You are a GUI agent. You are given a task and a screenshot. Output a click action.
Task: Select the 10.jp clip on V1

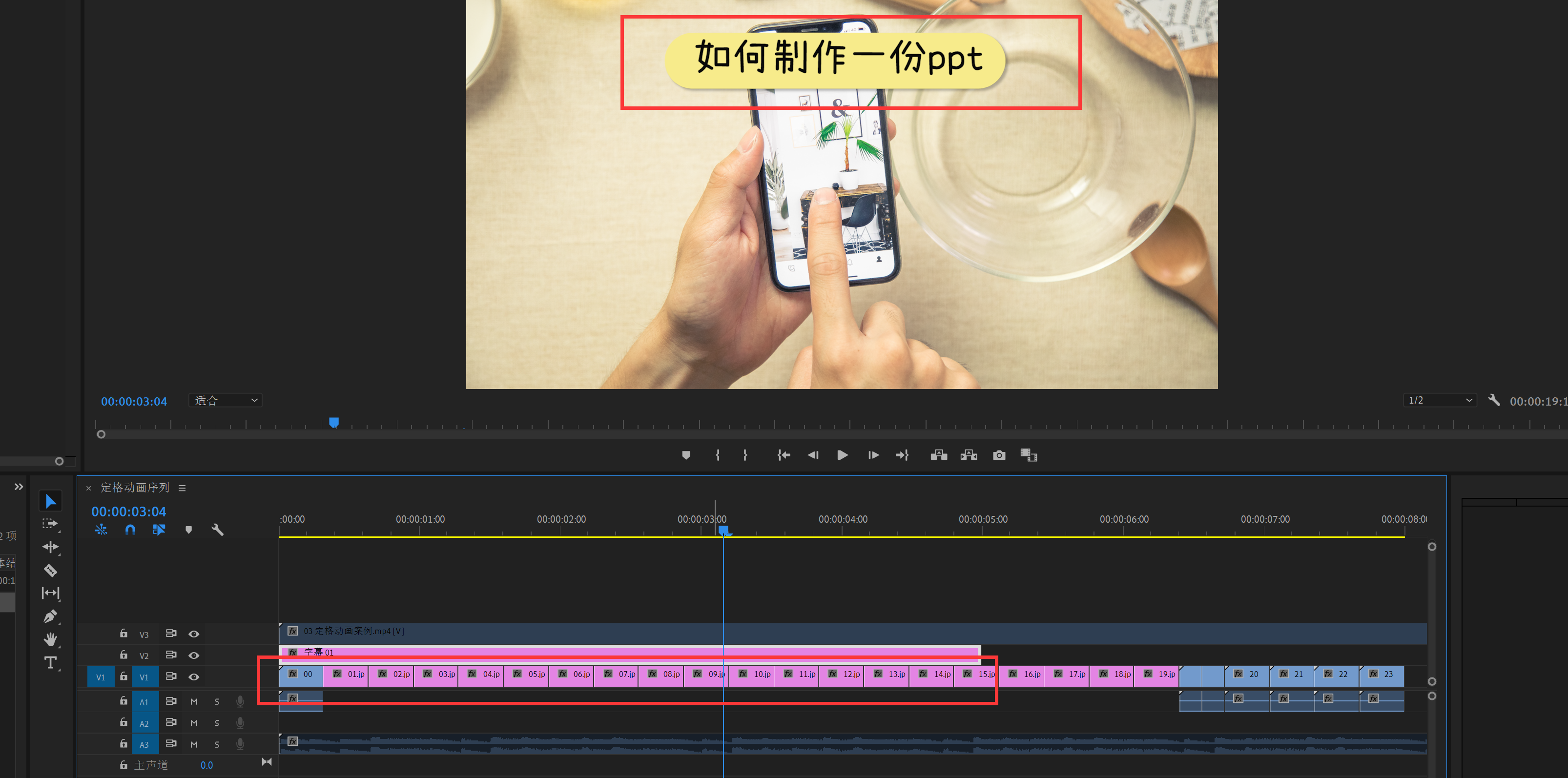pos(751,676)
